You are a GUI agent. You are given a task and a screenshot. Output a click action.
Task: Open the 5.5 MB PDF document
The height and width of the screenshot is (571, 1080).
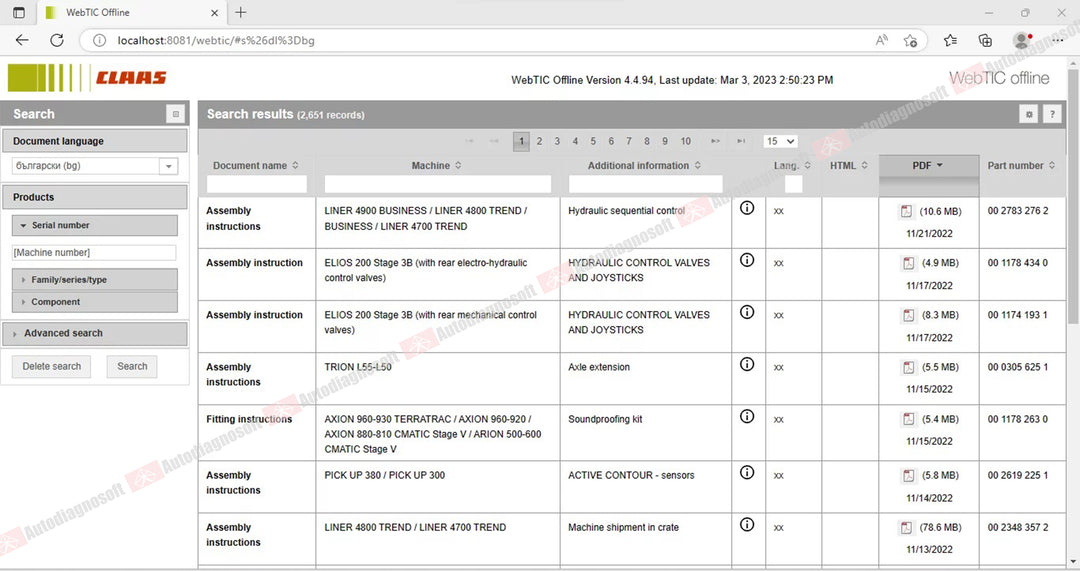click(908, 368)
